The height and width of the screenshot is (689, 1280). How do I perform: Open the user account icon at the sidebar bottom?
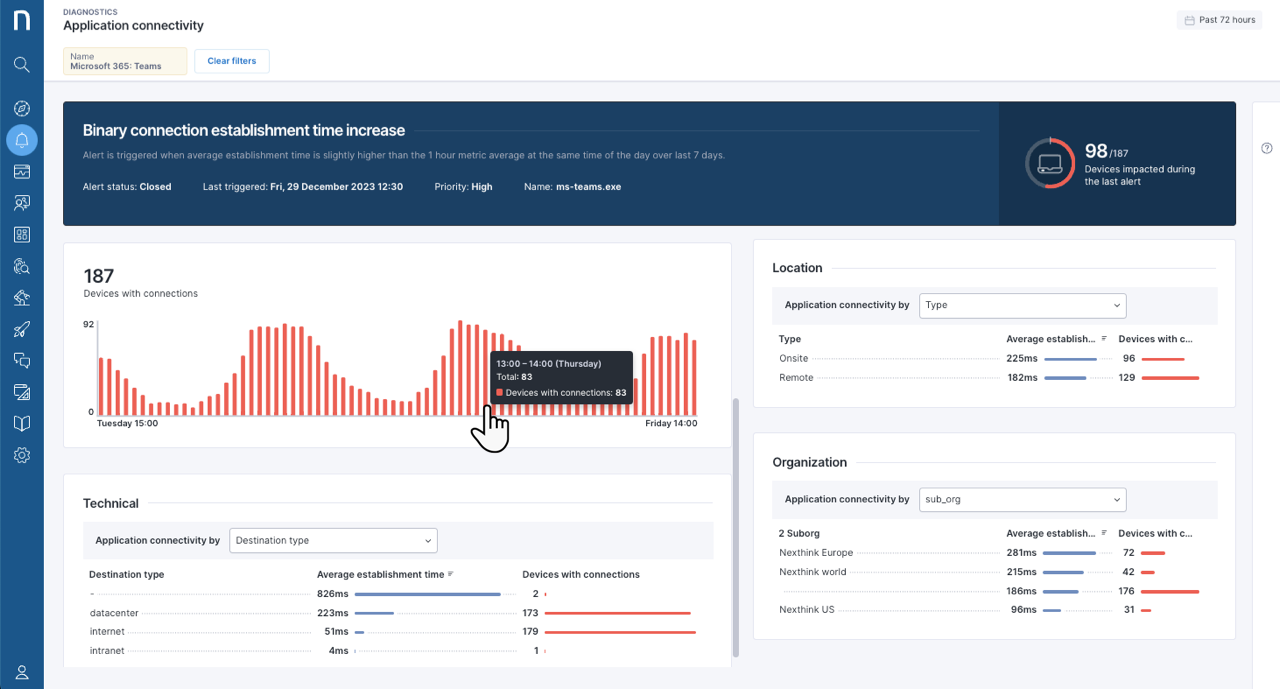tap(21, 672)
